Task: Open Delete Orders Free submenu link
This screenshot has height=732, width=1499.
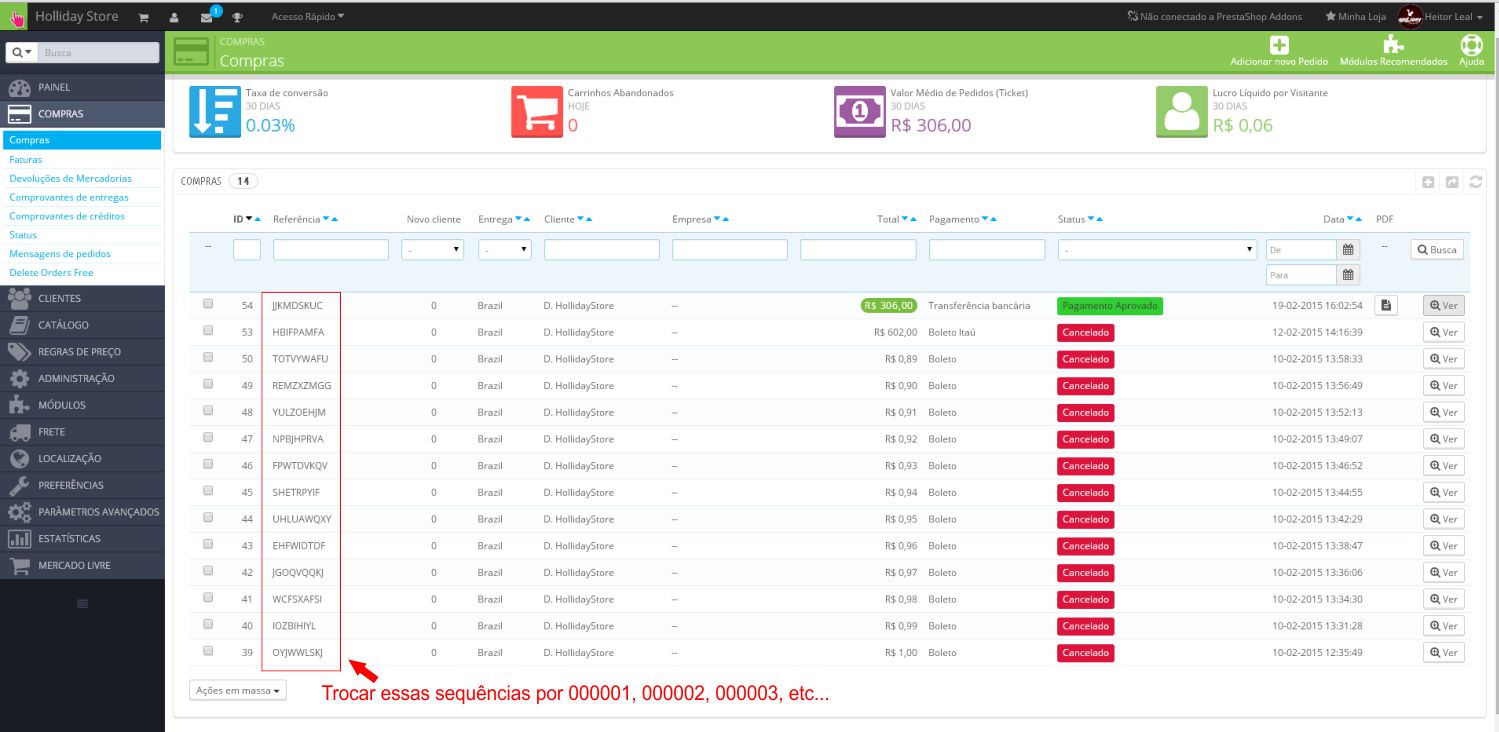Action: [x=51, y=272]
